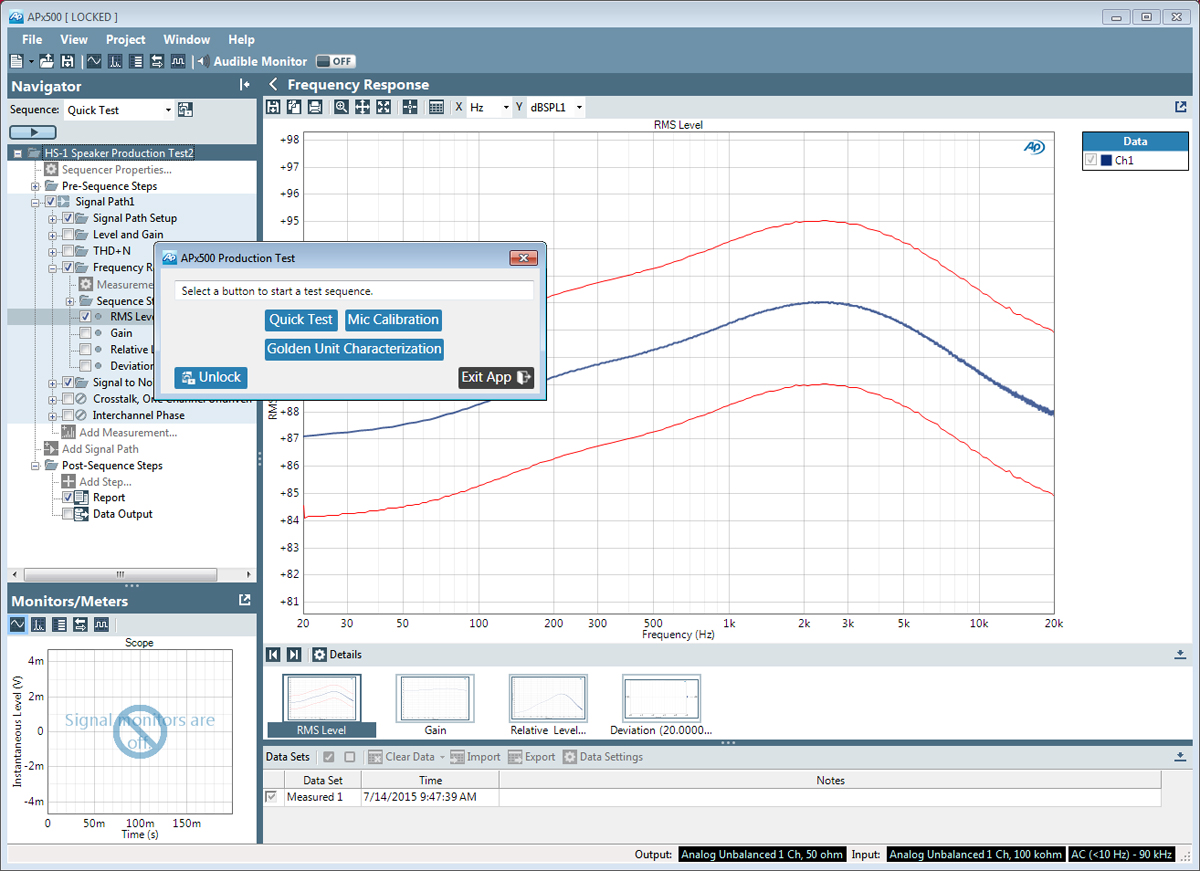Click the Unlock button in the dialog

pos(209,378)
